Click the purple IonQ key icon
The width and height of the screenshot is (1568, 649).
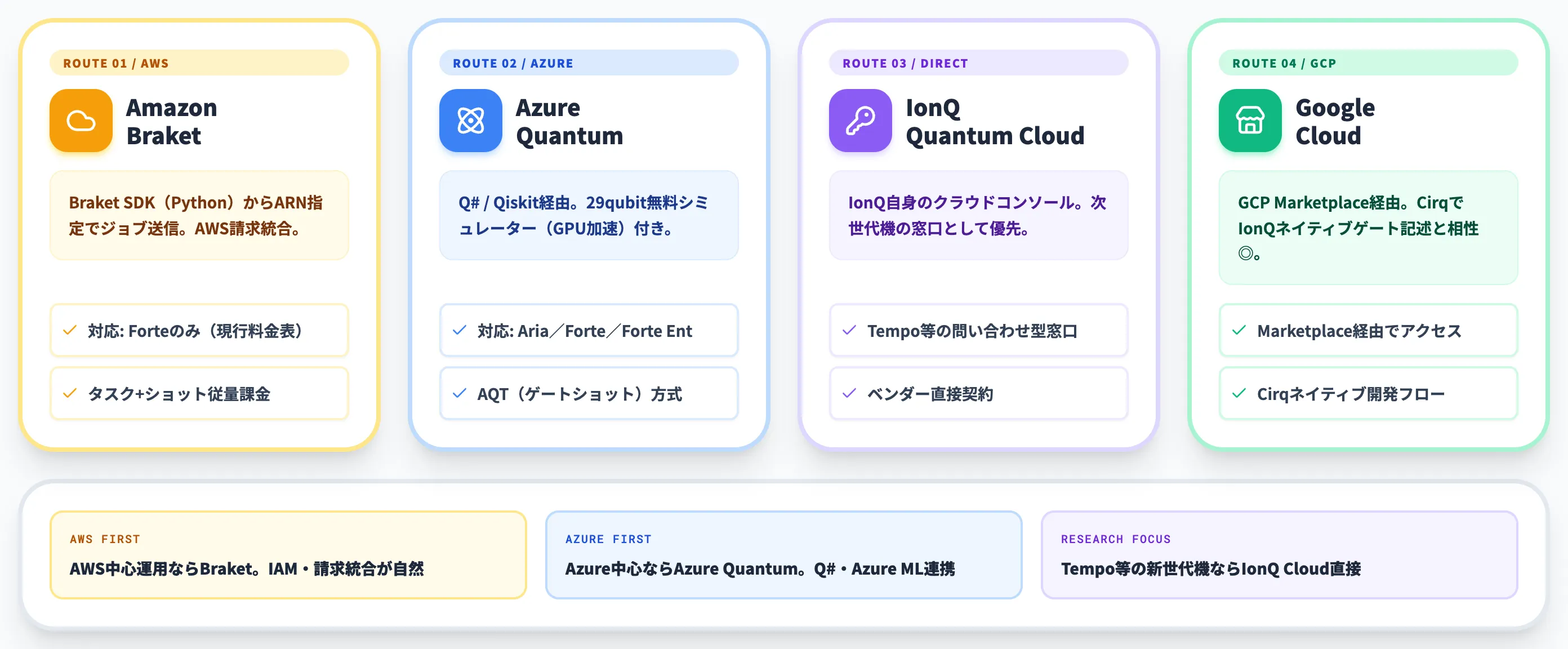pos(860,121)
